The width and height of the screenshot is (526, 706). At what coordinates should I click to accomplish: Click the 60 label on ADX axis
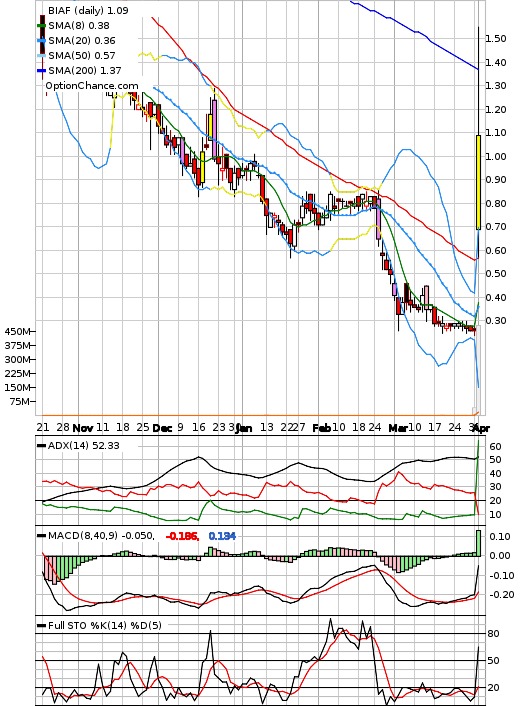click(495, 446)
